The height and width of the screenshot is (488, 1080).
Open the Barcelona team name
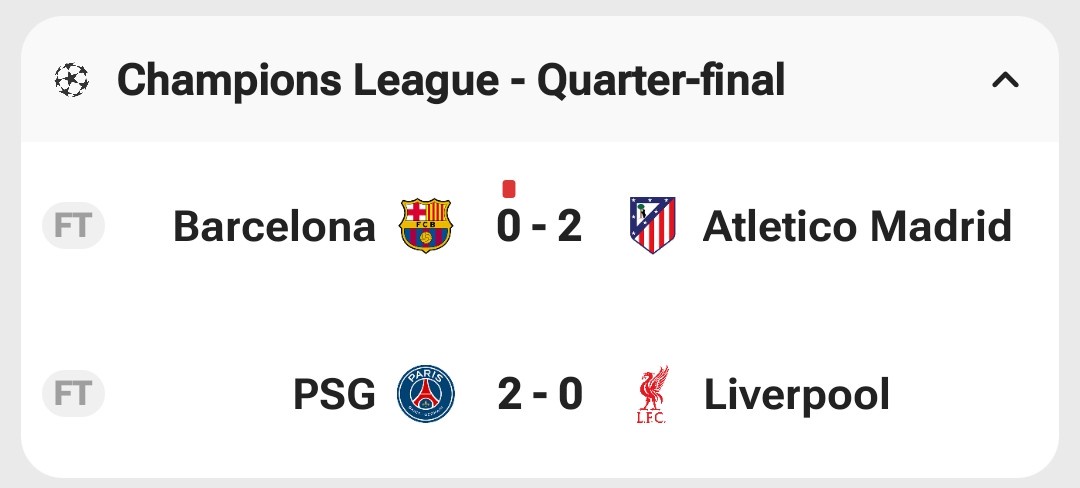tap(274, 227)
